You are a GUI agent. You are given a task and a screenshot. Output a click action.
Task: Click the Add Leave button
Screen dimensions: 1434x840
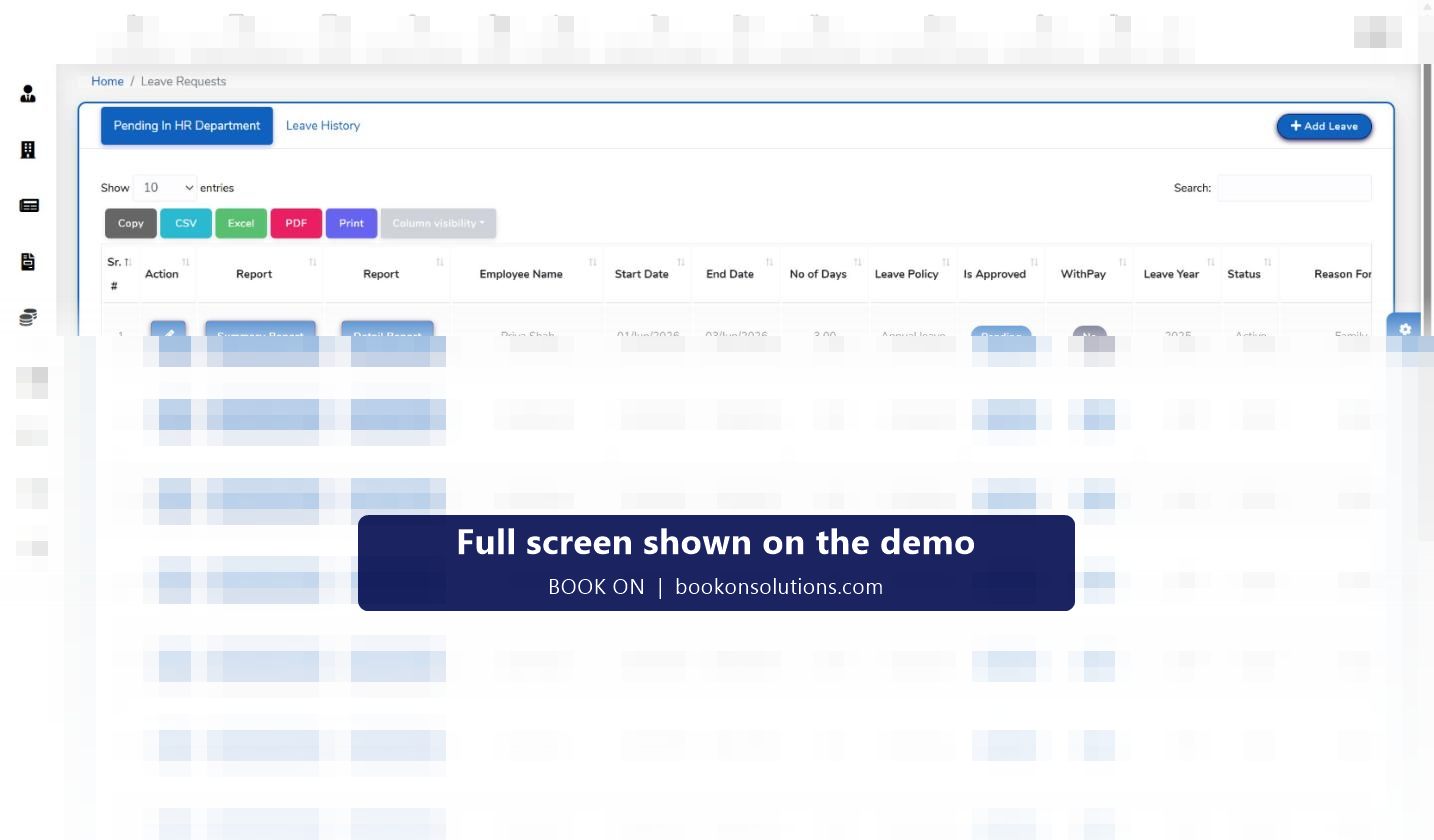1324,127
